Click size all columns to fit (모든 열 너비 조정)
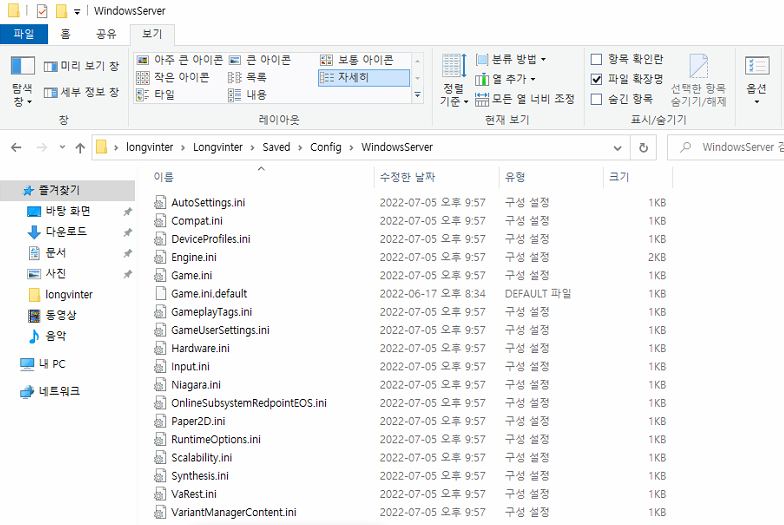The height and width of the screenshot is (525, 784). (x=525, y=99)
